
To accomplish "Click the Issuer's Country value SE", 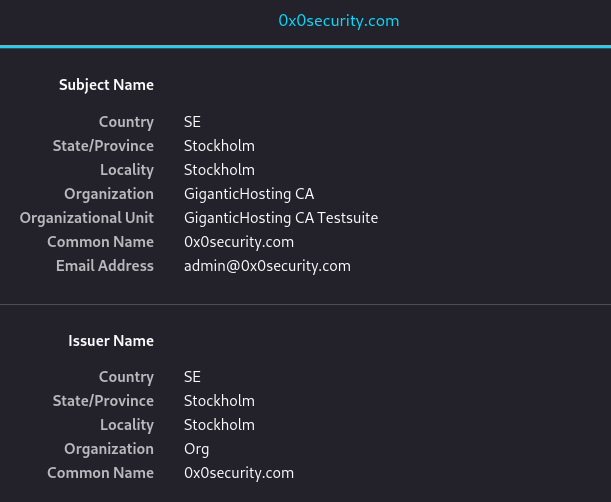I will click(193, 377).
